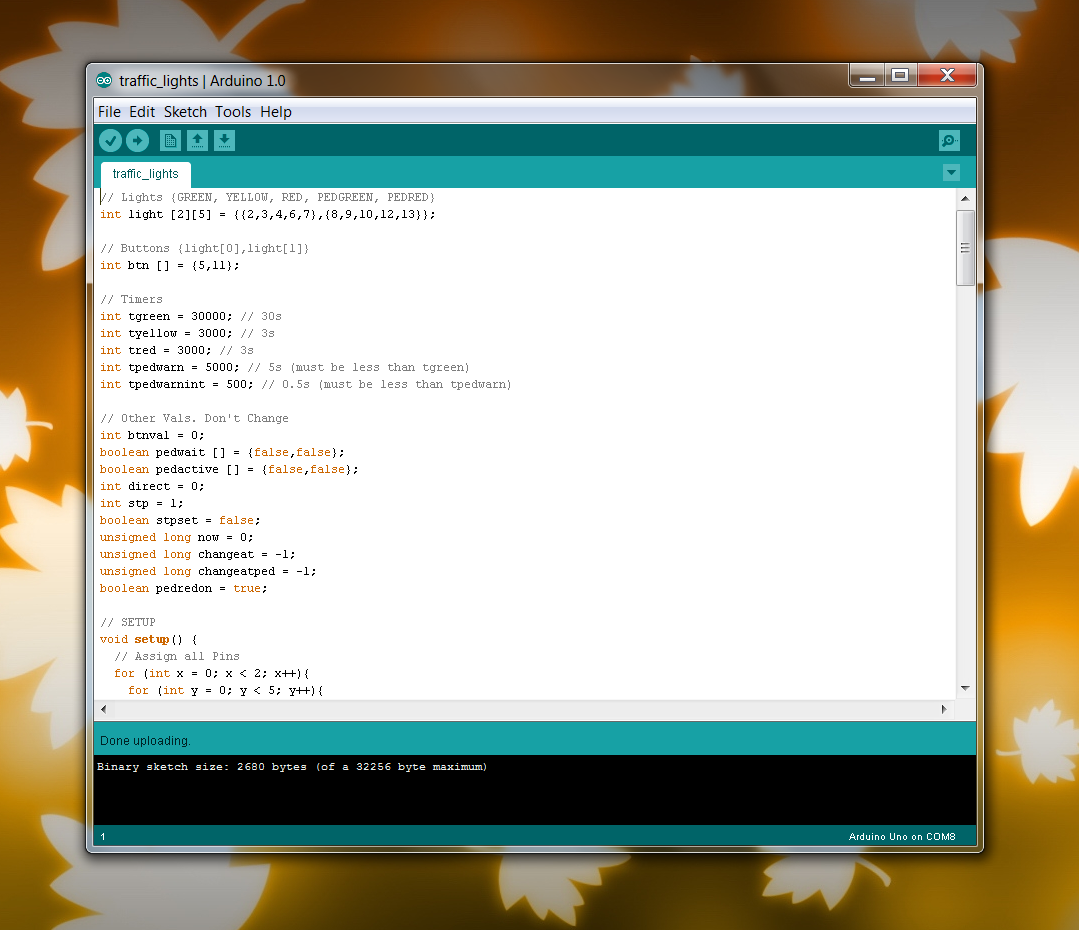Viewport: 1079px width, 930px height.
Task: Click the Verify checkmark button
Action: point(110,140)
